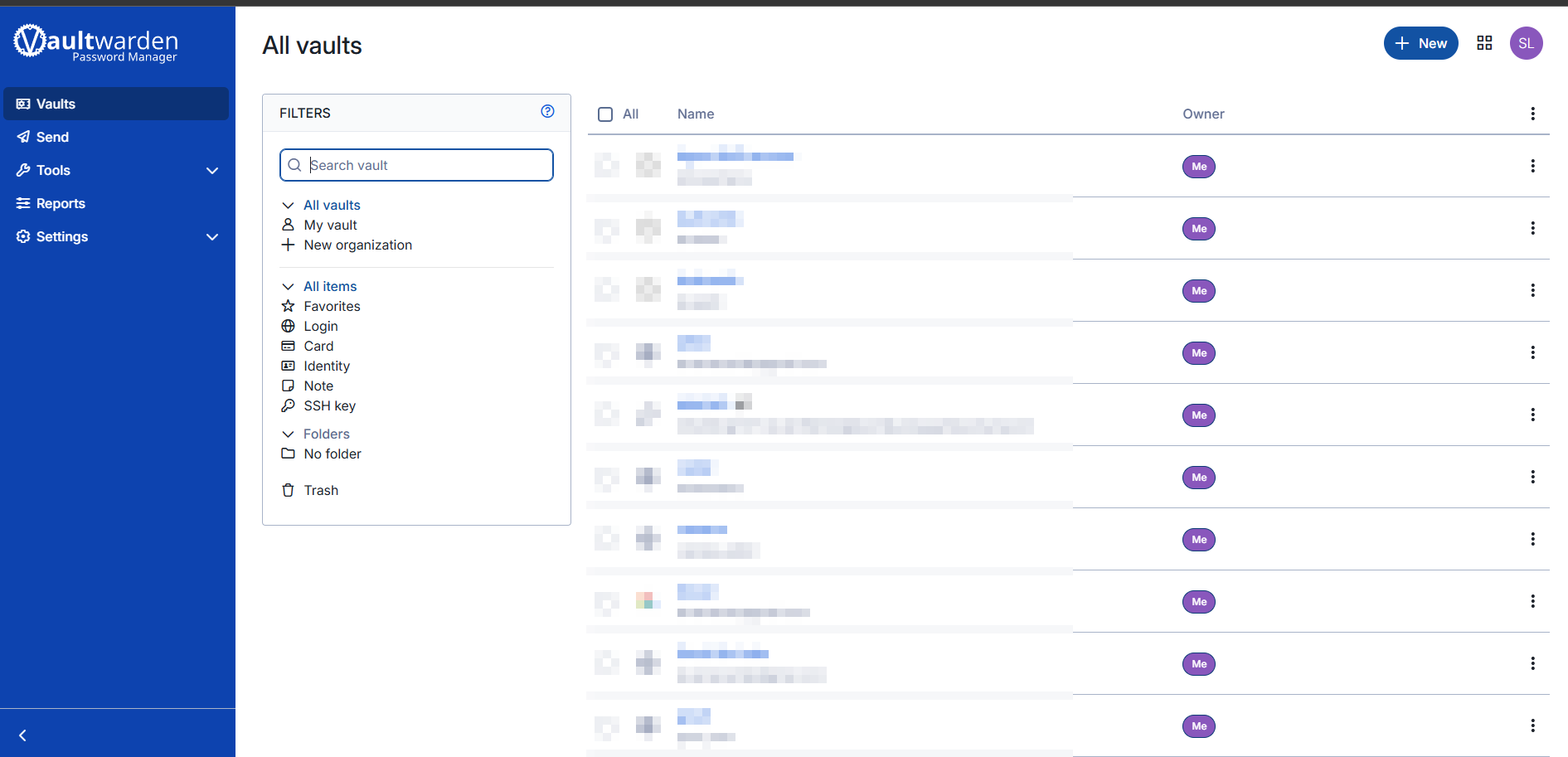
Task: Open the Trash filter
Action: coord(321,490)
